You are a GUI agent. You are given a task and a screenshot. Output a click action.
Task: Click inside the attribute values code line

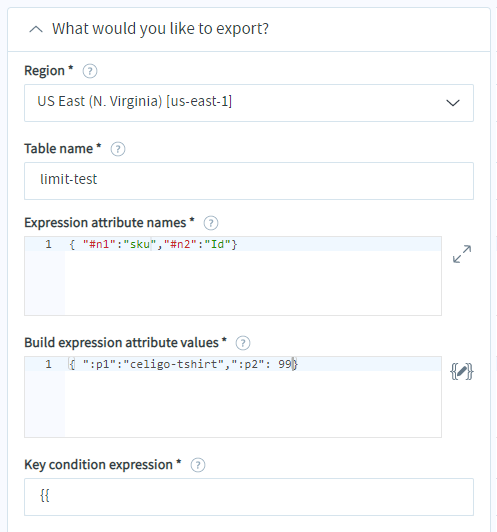183,364
